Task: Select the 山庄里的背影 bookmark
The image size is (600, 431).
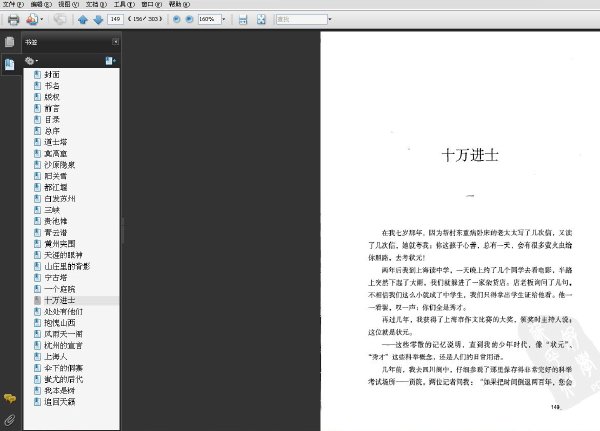Action: click(x=67, y=266)
